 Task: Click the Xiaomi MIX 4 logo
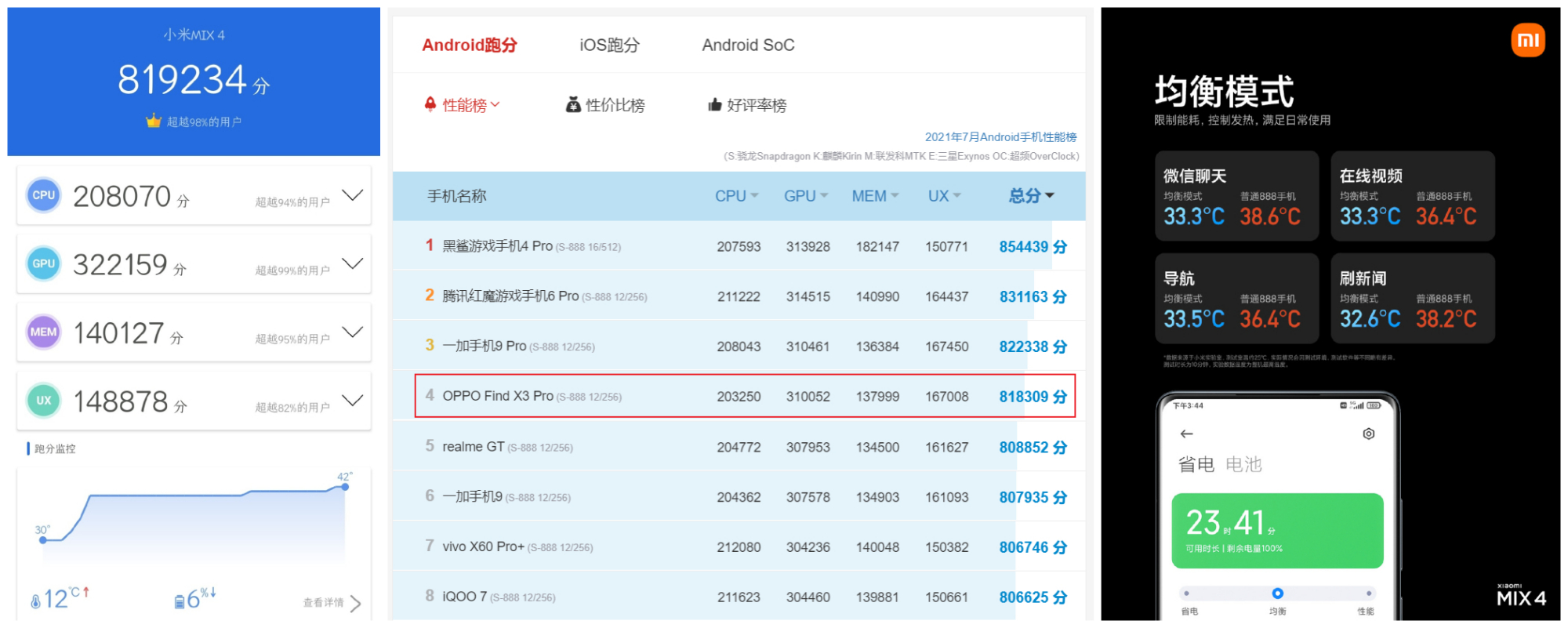pos(1521,595)
